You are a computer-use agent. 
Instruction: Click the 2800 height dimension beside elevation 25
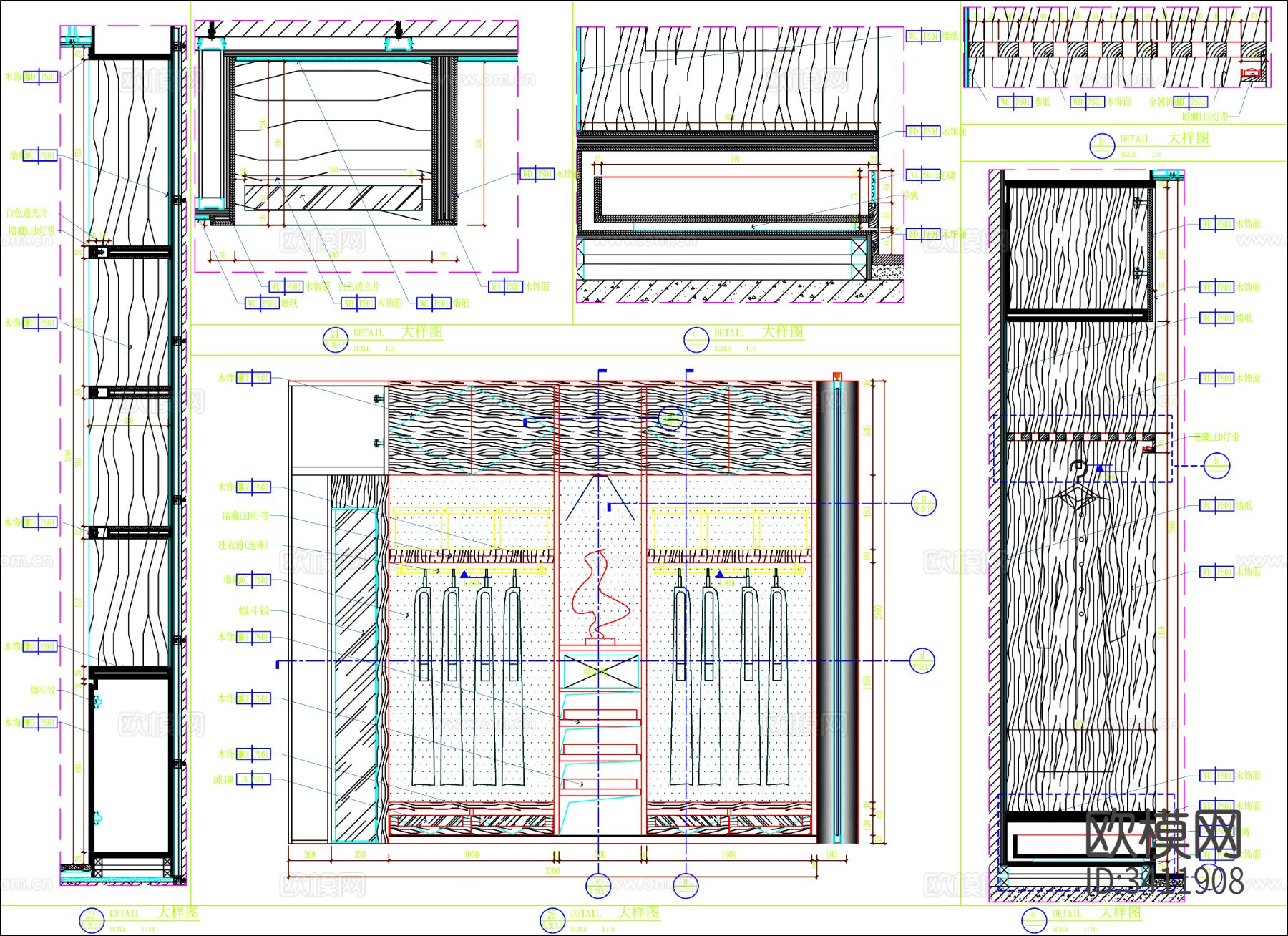(x=878, y=612)
